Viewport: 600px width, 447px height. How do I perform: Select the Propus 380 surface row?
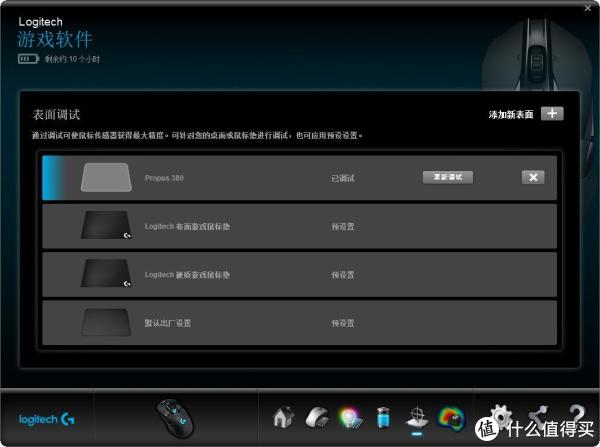299,178
